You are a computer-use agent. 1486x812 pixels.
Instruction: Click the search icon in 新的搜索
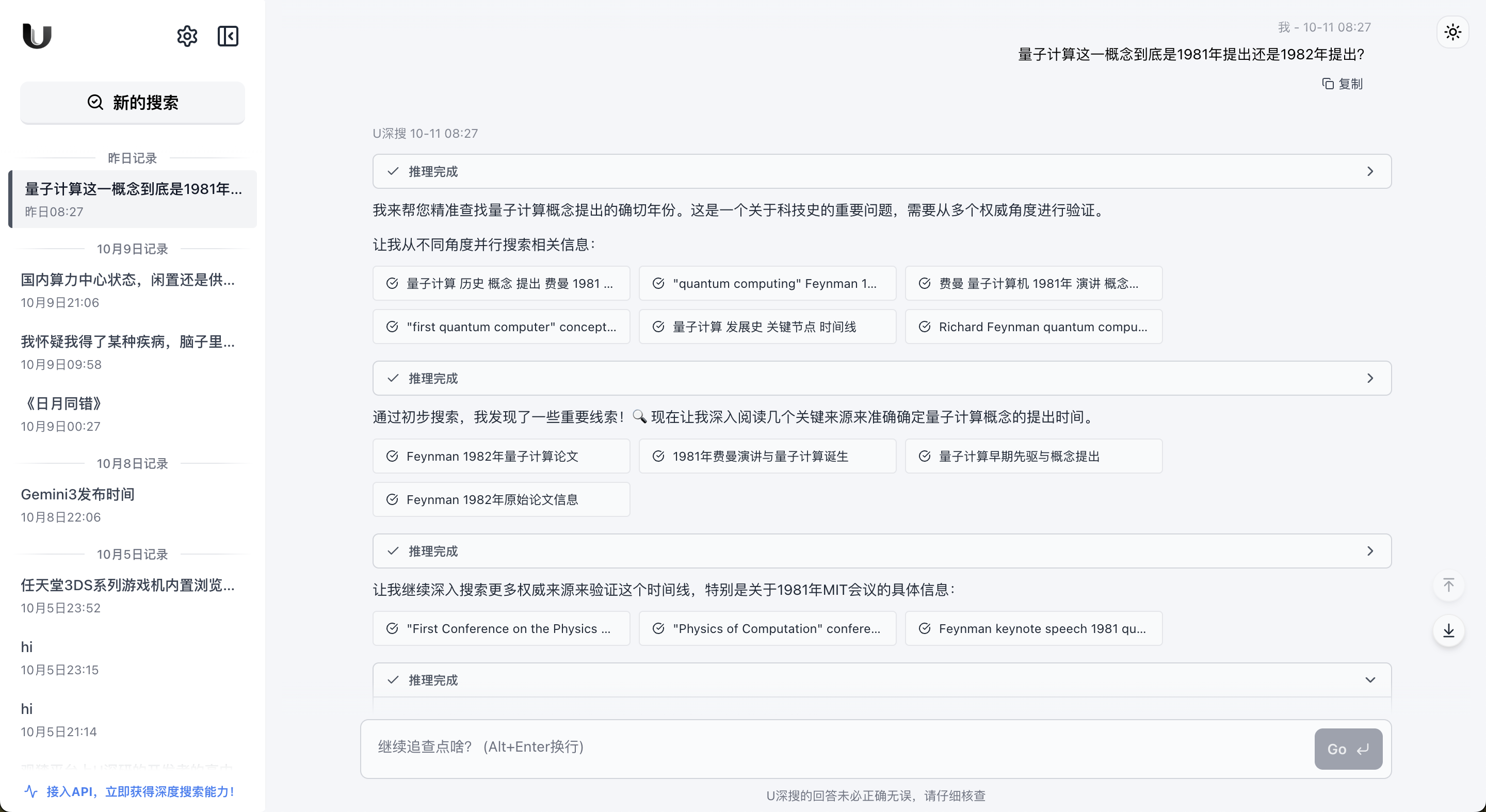click(95, 103)
